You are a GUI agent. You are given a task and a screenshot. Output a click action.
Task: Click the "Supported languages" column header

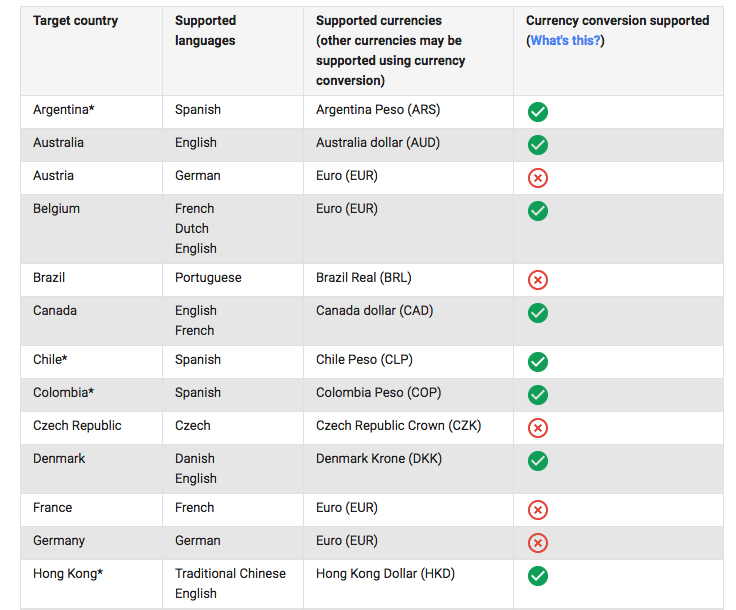(x=205, y=31)
